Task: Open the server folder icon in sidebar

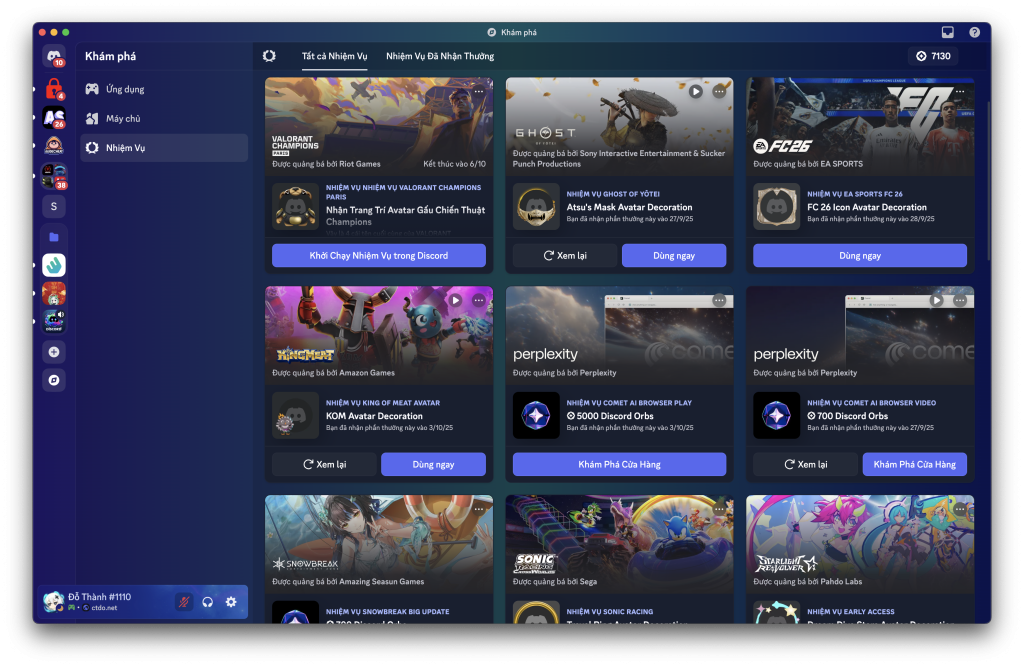Action: click(x=54, y=237)
